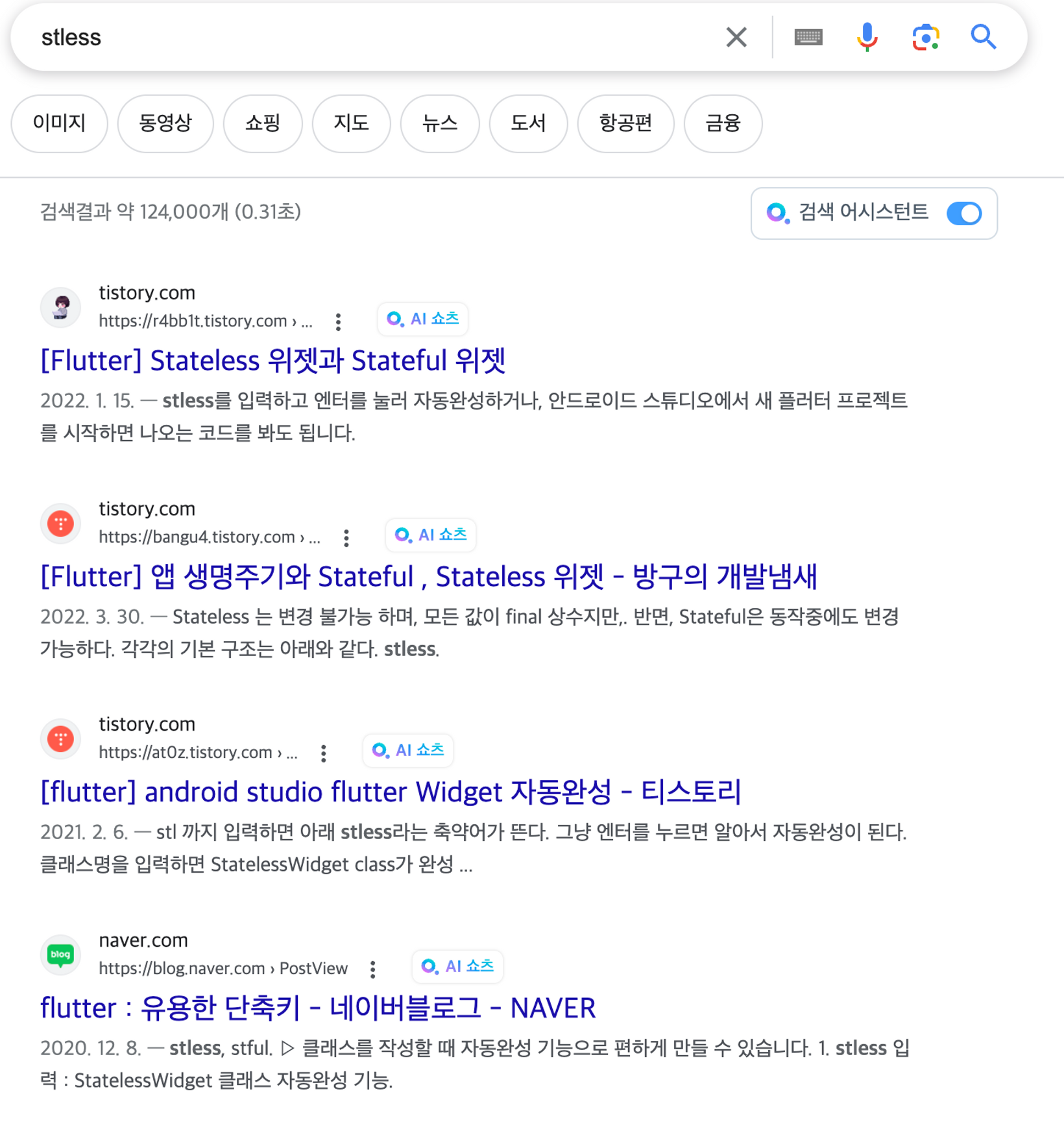
Task: Open more options for blog.naver.com result
Action: pos(373,969)
